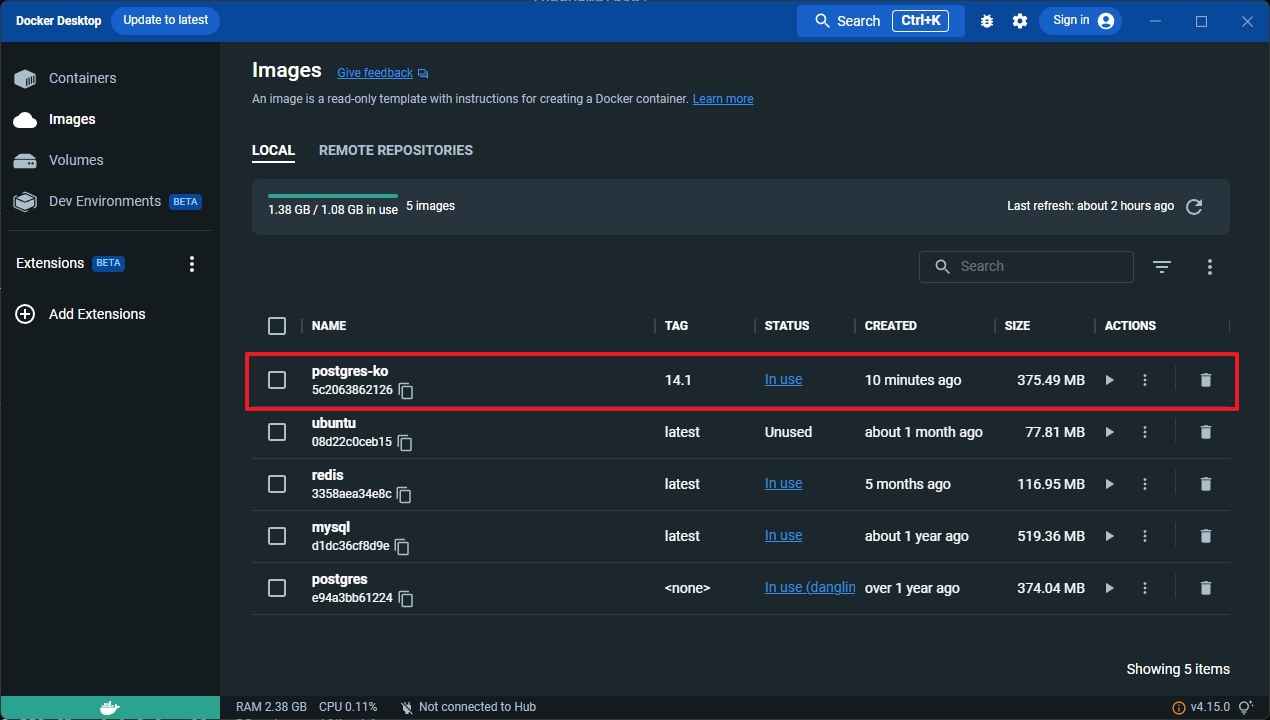Screen dimensions: 1270x720
Task: Check the postgres e94a3bb61224 checkbox
Action: pos(277,588)
